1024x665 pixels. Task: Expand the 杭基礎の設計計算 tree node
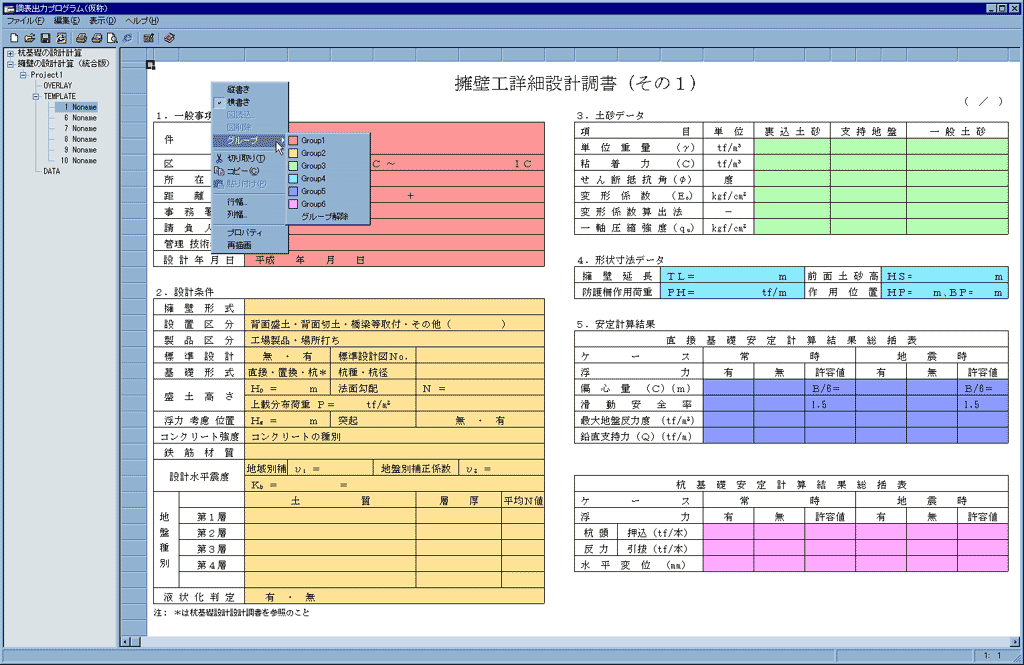click(x=10, y=53)
